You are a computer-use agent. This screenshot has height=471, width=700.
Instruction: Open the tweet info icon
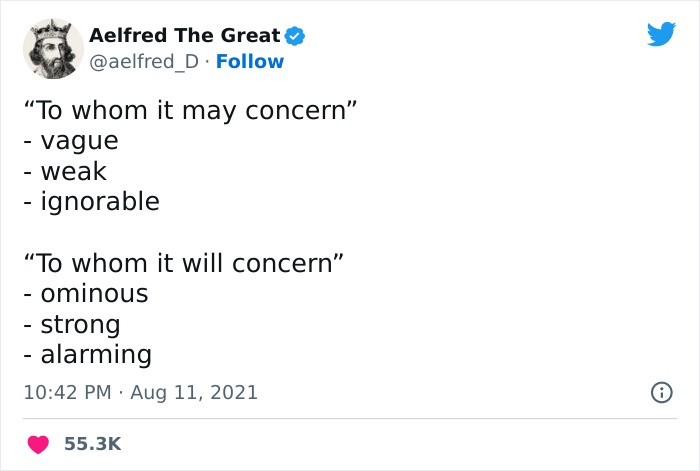click(x=661, y=393)
